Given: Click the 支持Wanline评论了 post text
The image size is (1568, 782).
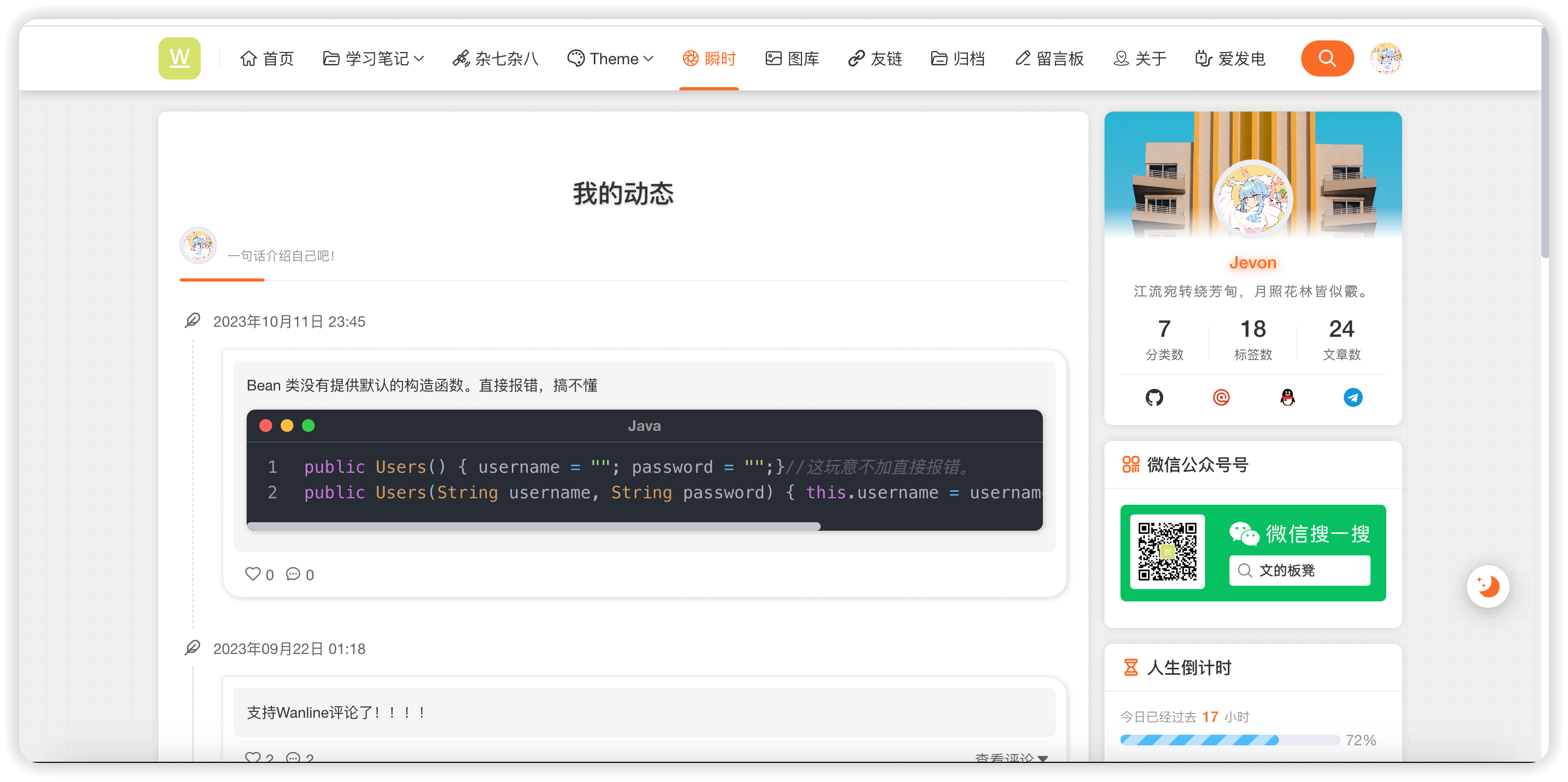Looking at the screenshot, I should [x=336, y=712].
